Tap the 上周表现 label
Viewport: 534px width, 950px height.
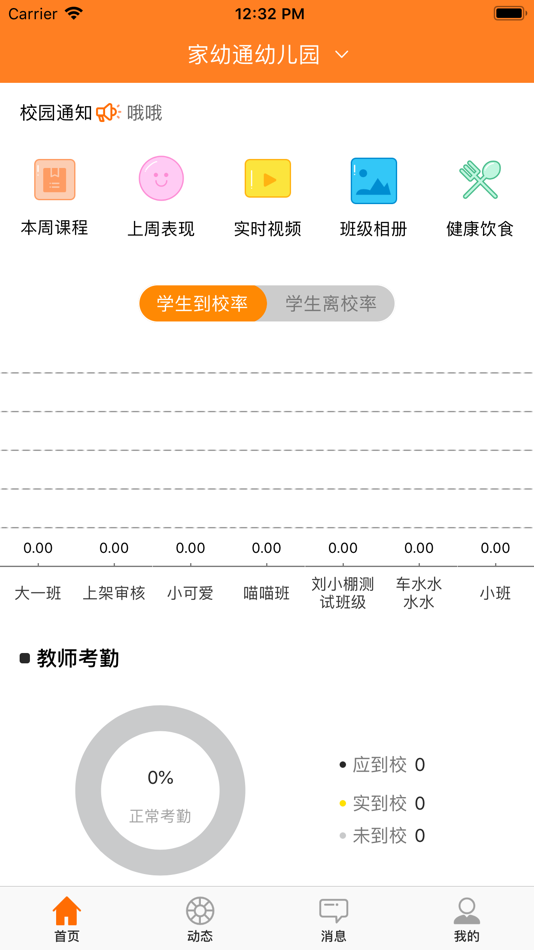pos(161,229)
